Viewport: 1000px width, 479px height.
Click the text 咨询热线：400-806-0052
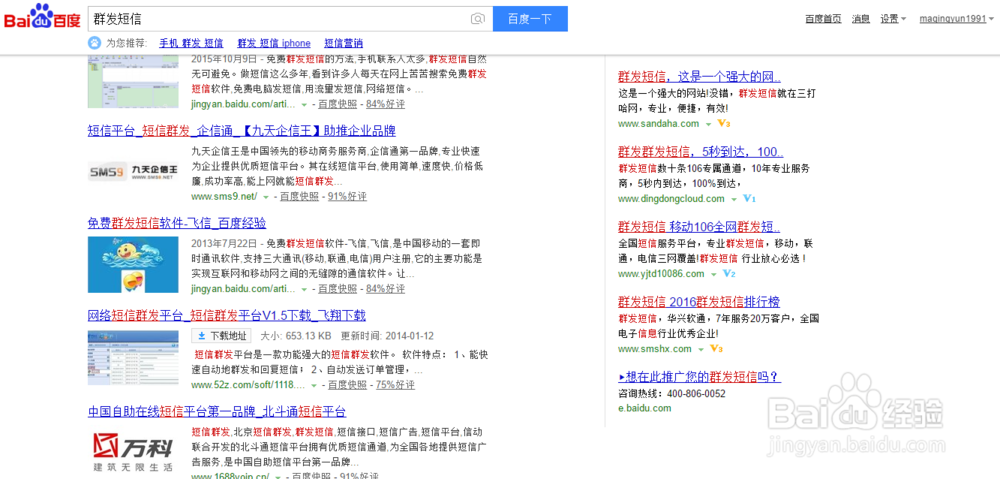[x=672, y=394]
